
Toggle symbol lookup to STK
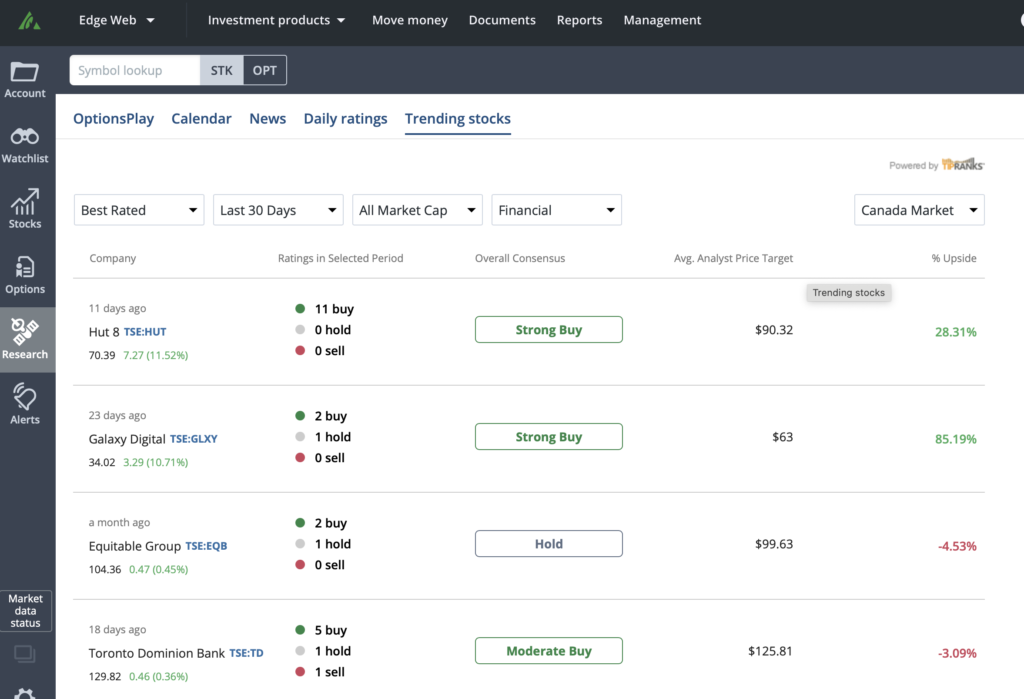(221, 70)
